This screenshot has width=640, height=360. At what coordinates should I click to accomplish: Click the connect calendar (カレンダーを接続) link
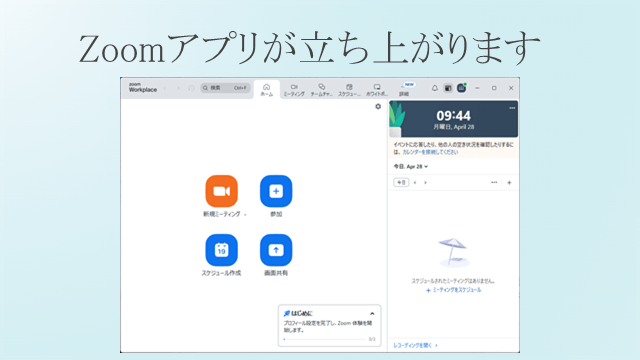click(430, 152)
